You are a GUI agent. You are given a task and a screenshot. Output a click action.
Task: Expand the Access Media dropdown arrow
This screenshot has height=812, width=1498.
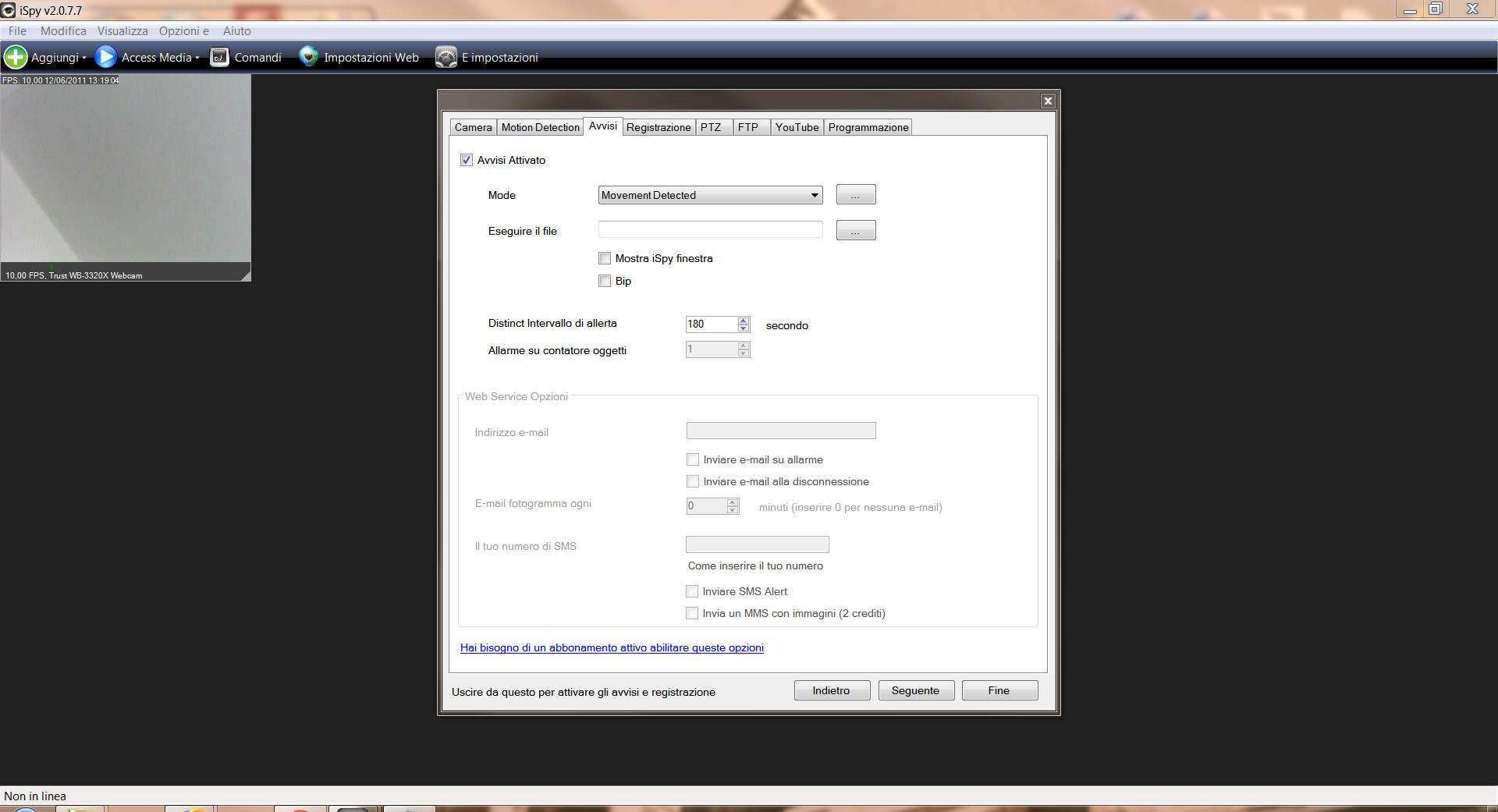[x=197, y=58]
